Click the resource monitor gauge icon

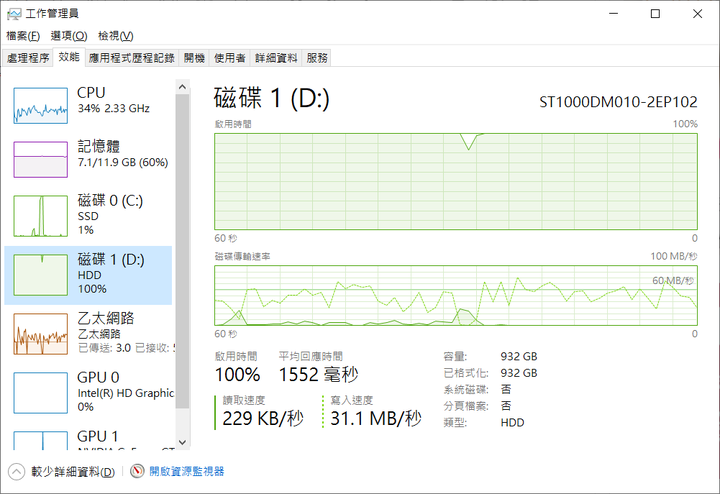[x=137, y=471]
